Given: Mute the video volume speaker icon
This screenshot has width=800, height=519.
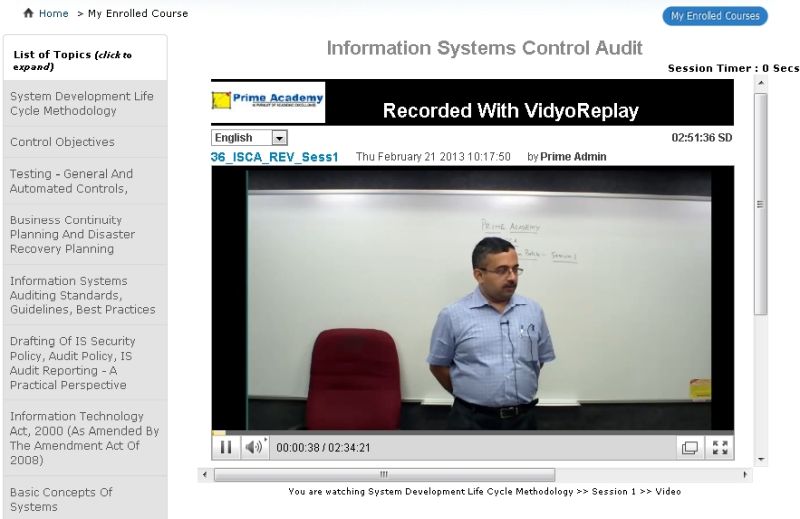Looking at the screenshot, I should point(253,448).
